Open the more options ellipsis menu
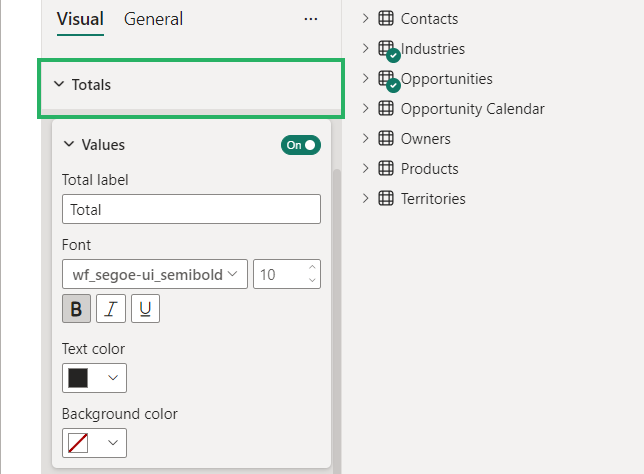Image resolution: width=644 pixels, height=474 pixels. (x=310, y=19)
